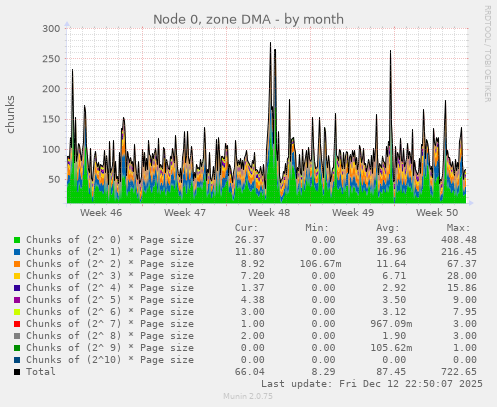Click legend label 'Chunks of (2^10) * Page size'

click(x=110, y=360)
